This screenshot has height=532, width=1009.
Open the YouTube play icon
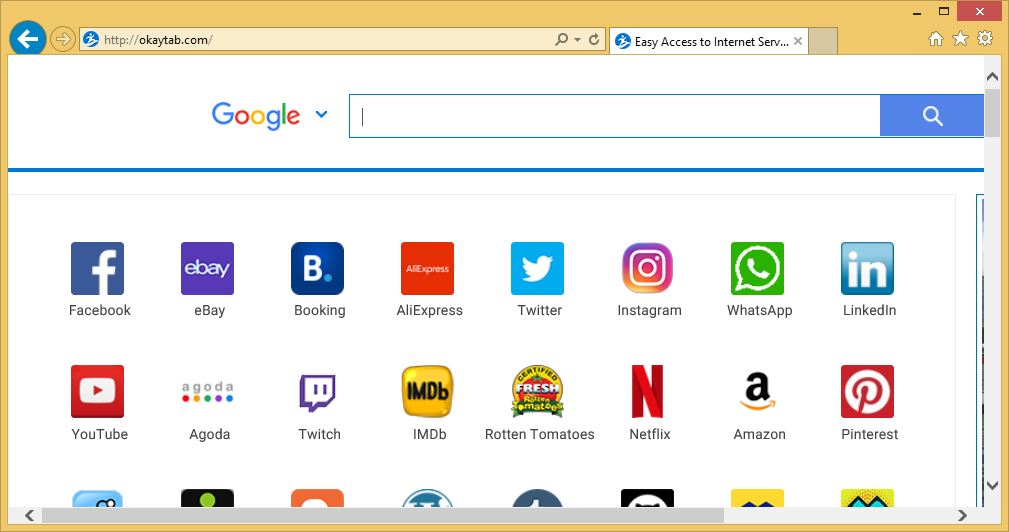pyautogui.click(x=97, y=391)
